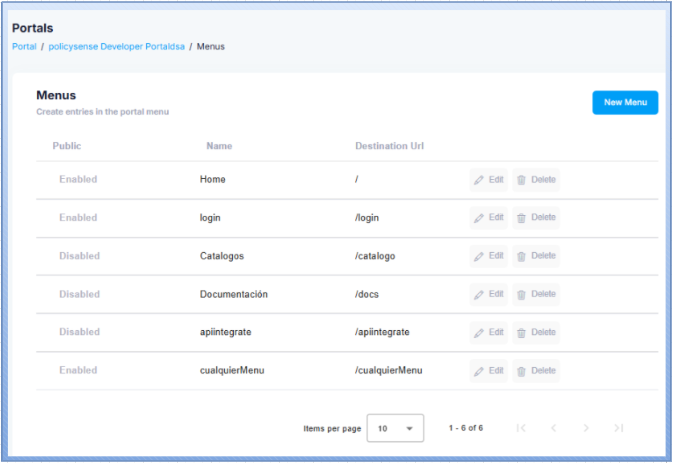Jump to first page of menus
The width and height of the screenshot is (674, 464).
click(521, 428)
